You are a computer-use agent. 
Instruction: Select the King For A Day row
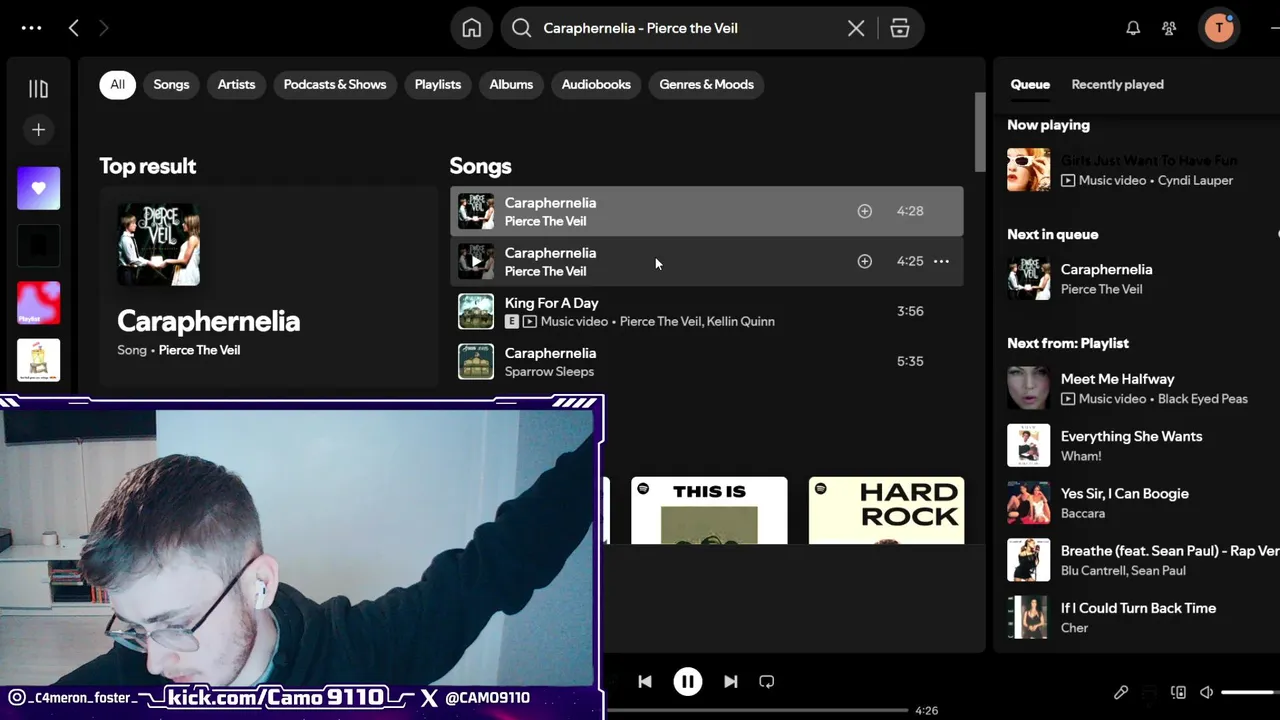tap(706, 311)
